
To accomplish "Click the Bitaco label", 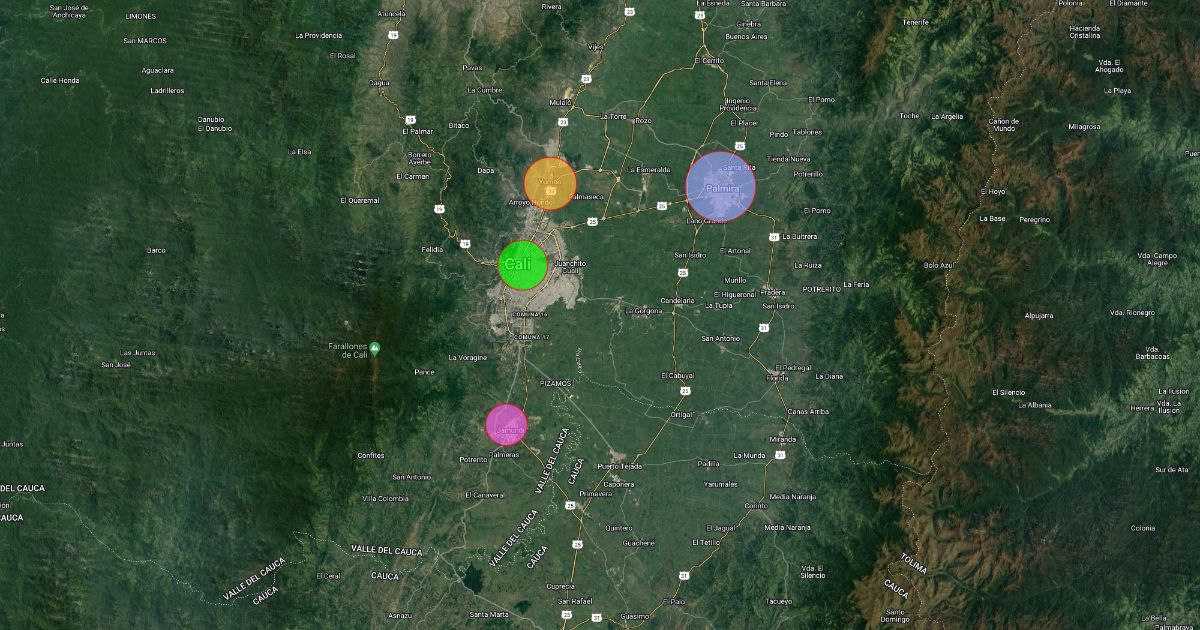I will point(458,125).
